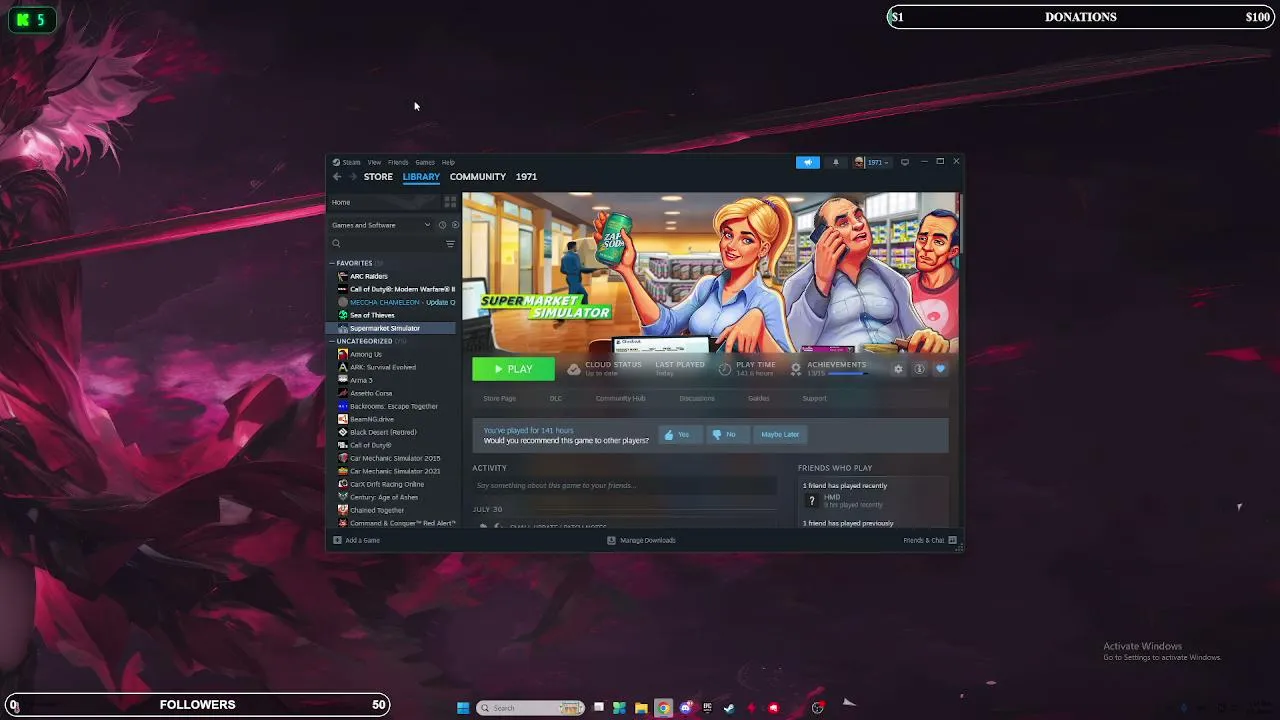This screenshot has width=1280, height=720.
Task: Open Steam taskbar icon
Action: coord(729,708)
